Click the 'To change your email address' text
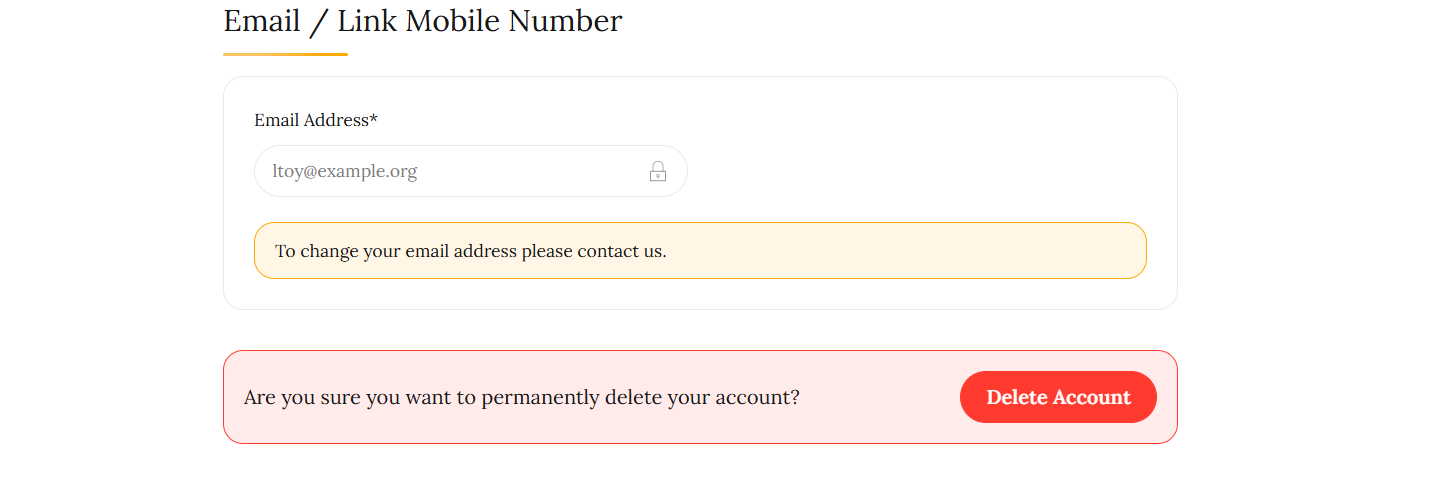Image resolution: width=1432 pixels, height=504 pixels. click(397, 251)
